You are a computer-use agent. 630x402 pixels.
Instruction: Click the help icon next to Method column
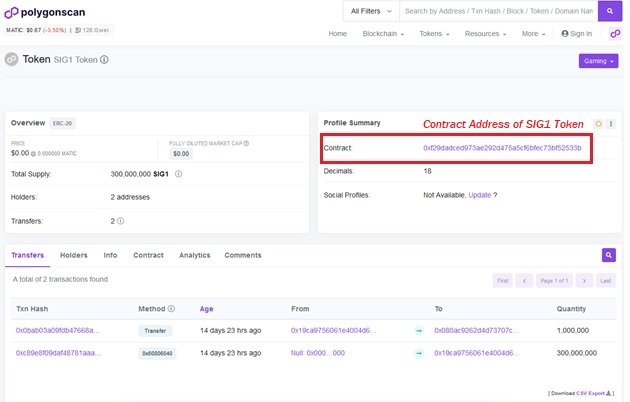click(x=171, y=309)
